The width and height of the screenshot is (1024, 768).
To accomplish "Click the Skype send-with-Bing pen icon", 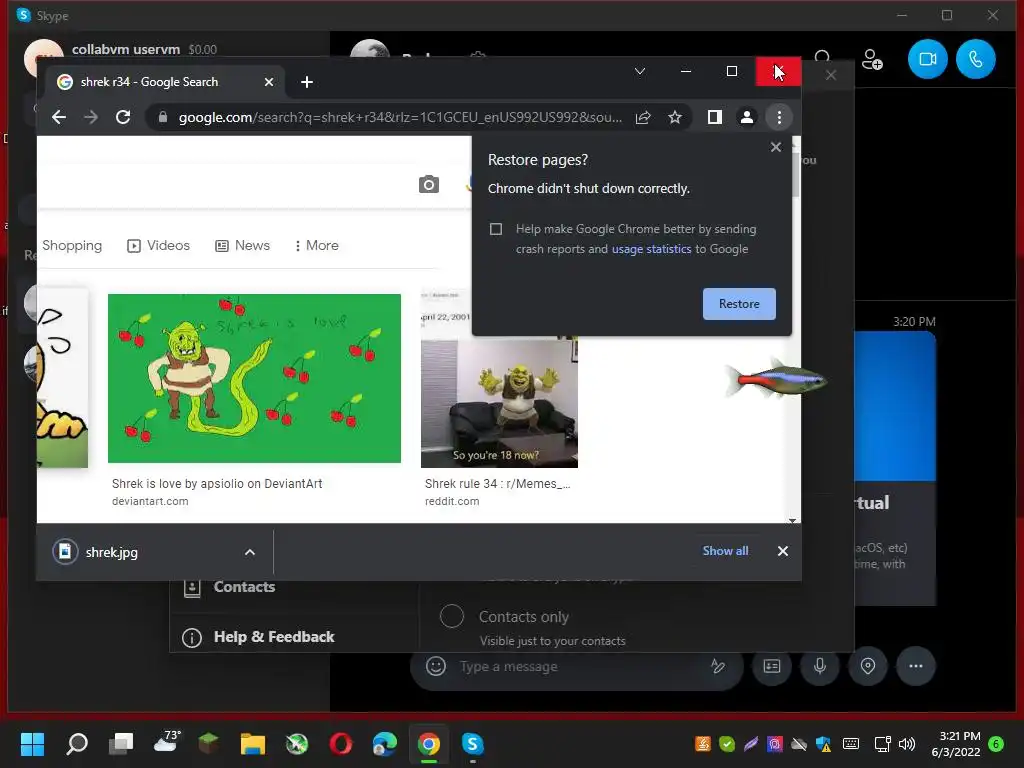I will point(718,666).
